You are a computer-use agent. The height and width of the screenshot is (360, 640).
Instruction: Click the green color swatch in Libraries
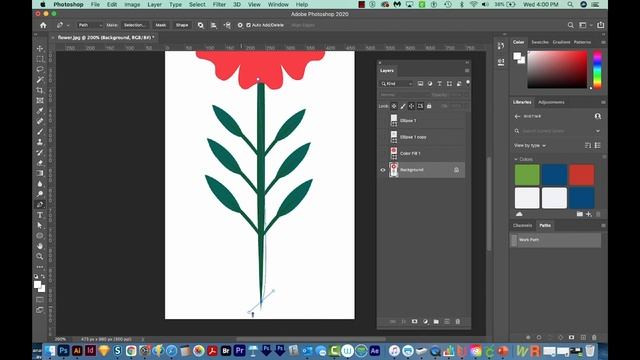click(527, 175)
